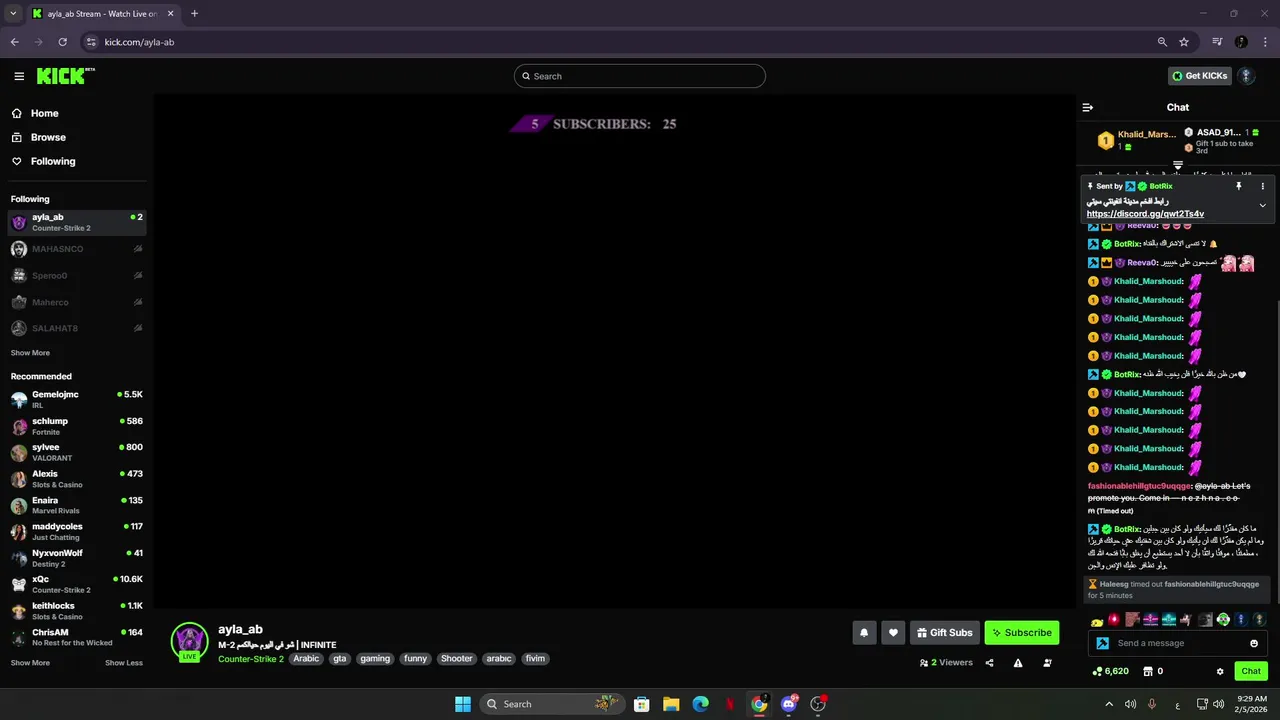Open the discord.gg link in pinned message
The height and width of the screenshot is (720, 1280).
point(1145,214)
